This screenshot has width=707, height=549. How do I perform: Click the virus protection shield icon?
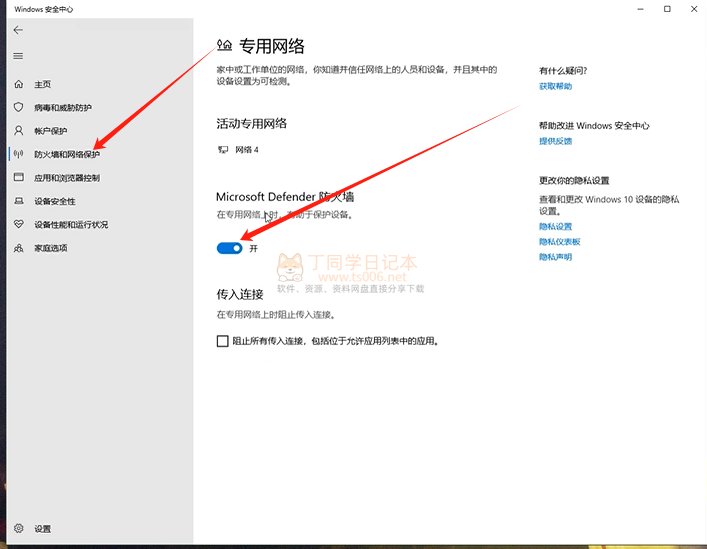click(x=18, y=107)
